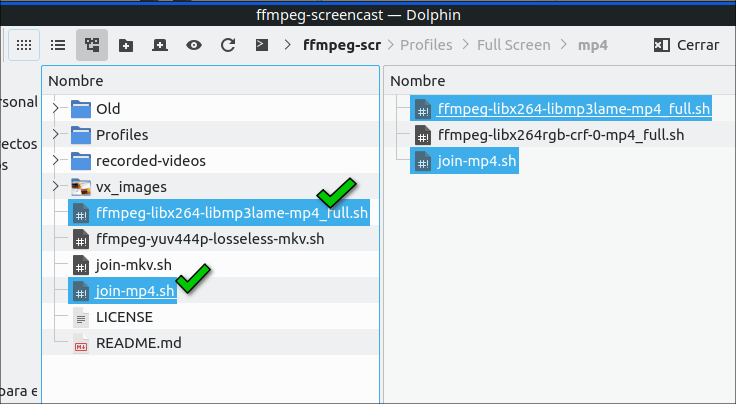Select ffmpeg-libx264rgb-crf-0-mp4_full.sh file
The width and height of the screenshot is (736, 404).
tap(561, 135)
